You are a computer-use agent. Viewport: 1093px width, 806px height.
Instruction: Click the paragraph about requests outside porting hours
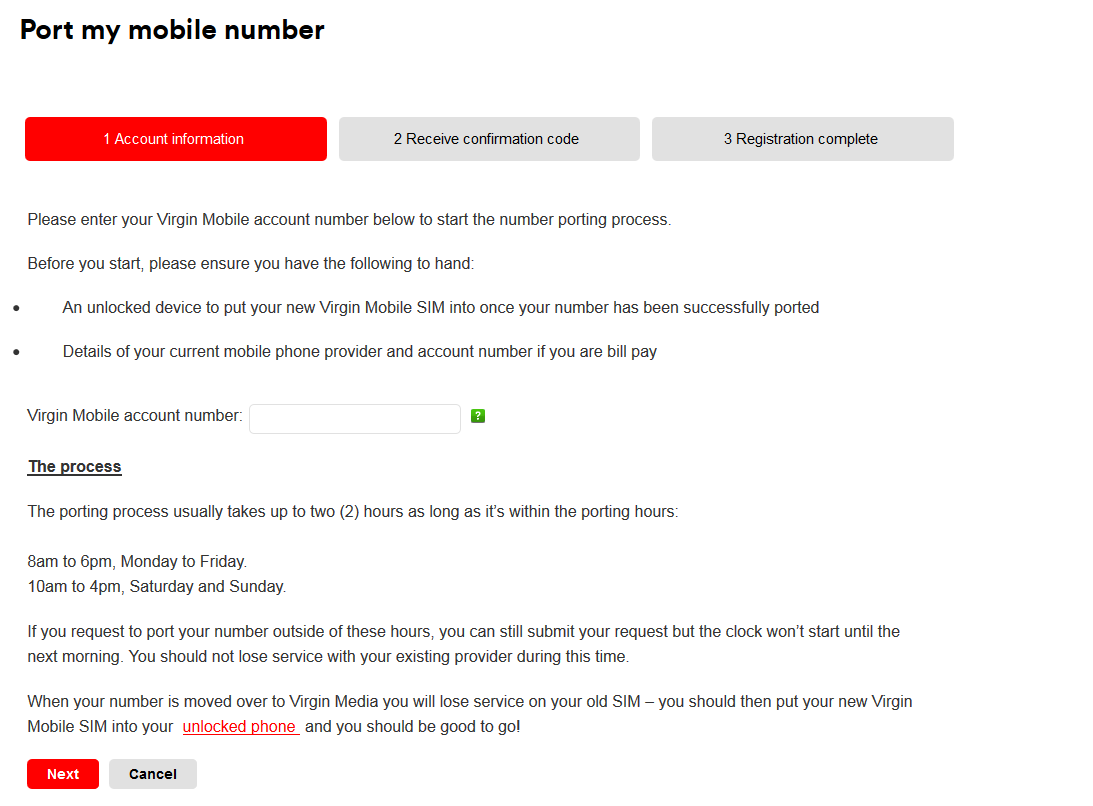point(464,644)
